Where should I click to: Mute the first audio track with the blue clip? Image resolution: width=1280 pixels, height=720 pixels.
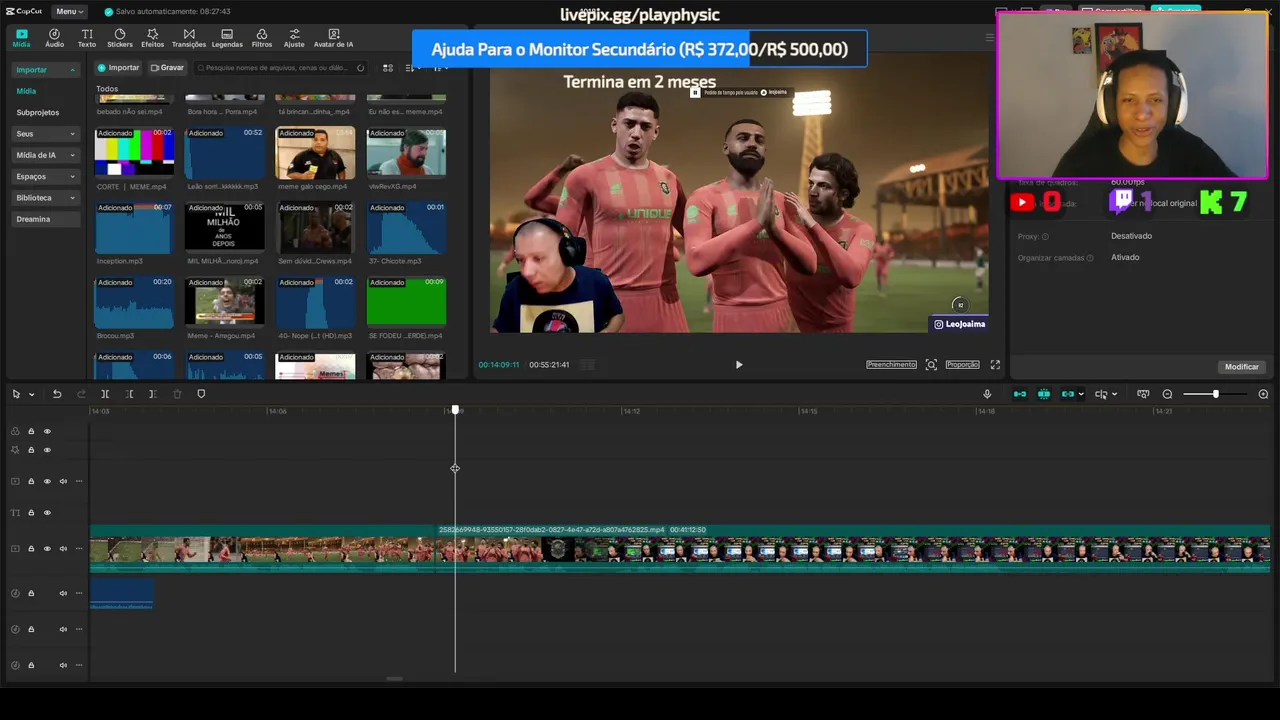[x=63, y=593]
